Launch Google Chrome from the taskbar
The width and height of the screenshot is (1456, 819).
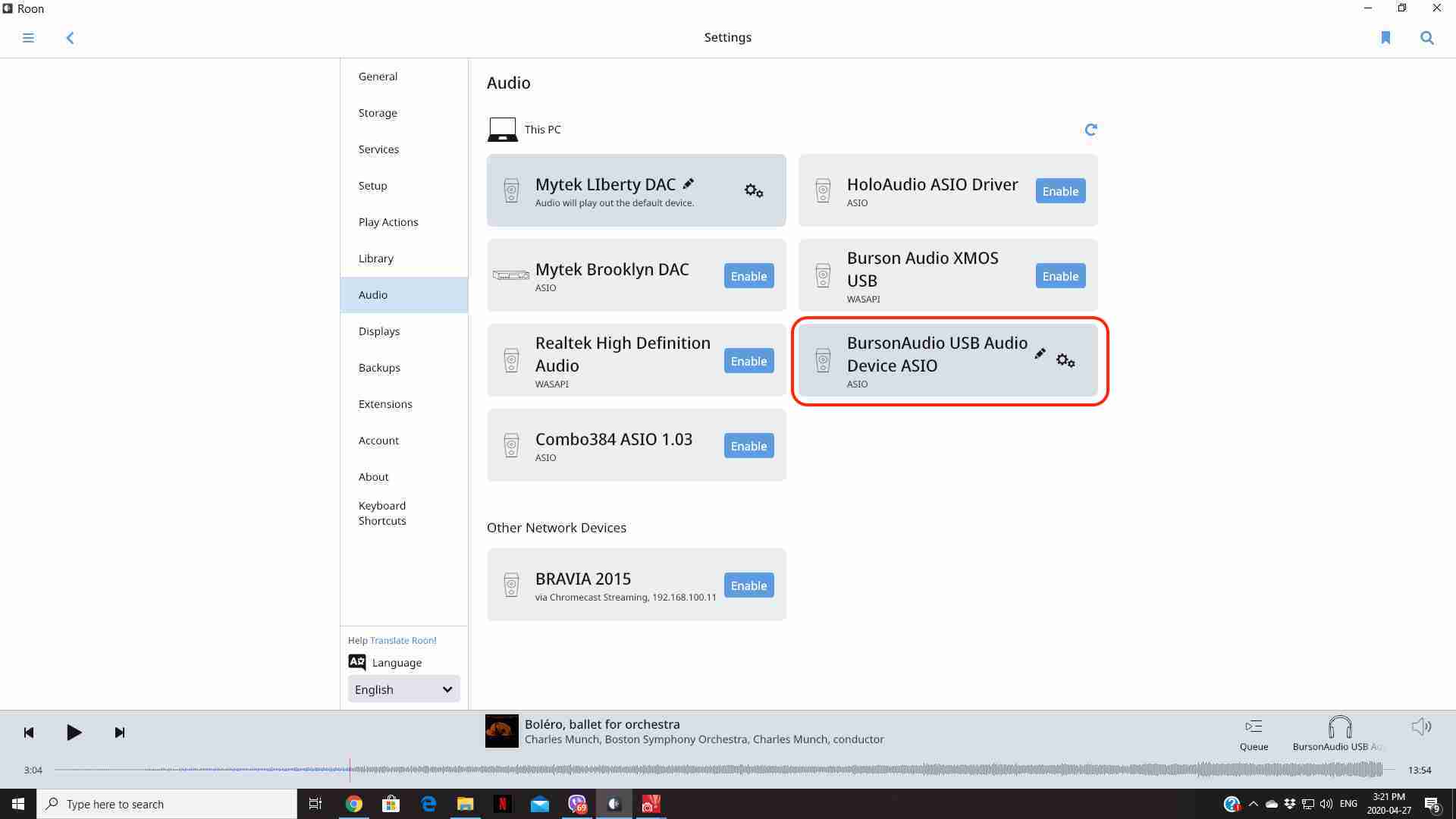(x=354, y=804)
